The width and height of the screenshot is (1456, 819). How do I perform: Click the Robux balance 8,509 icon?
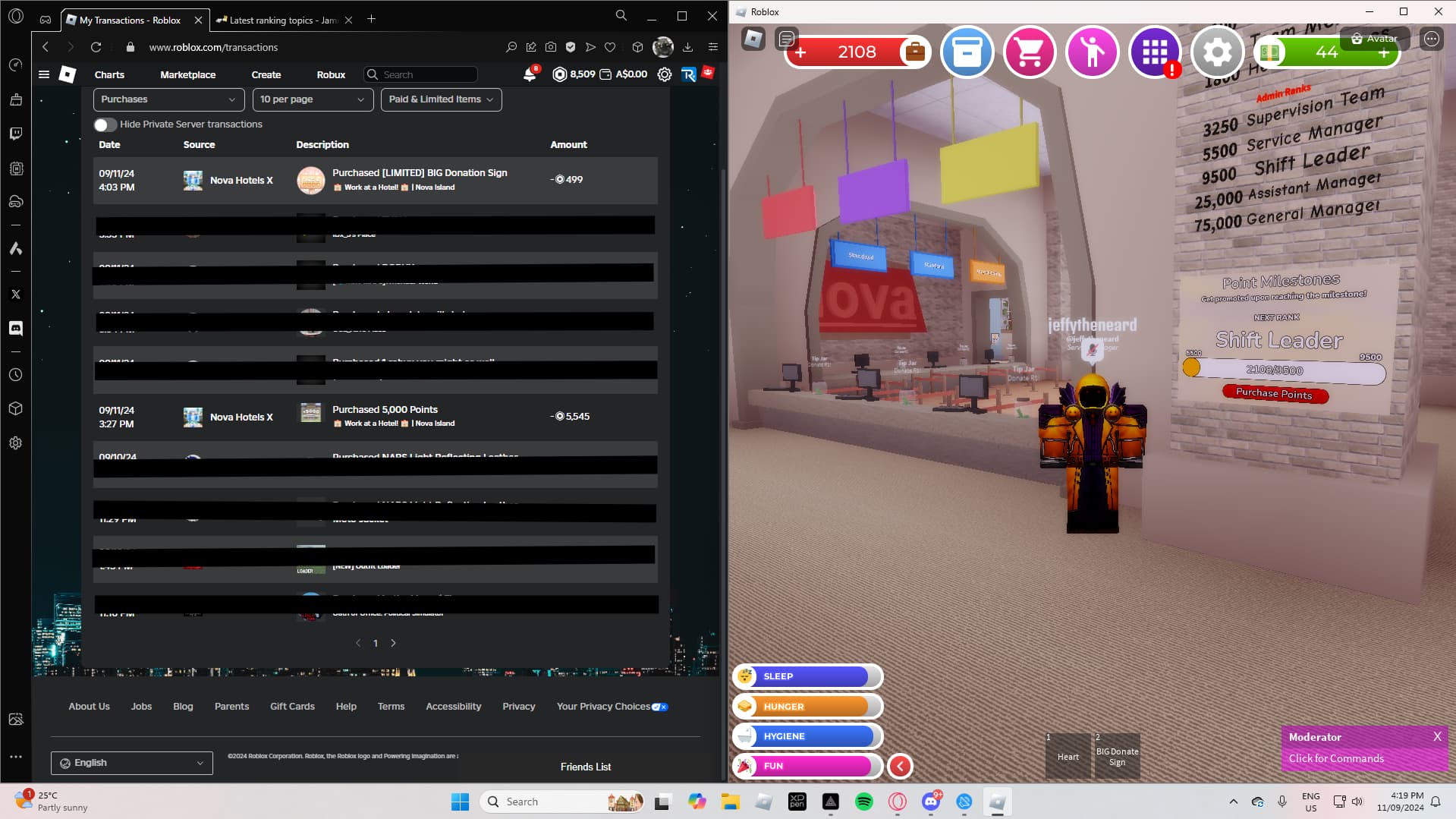(x=560, y=74)
